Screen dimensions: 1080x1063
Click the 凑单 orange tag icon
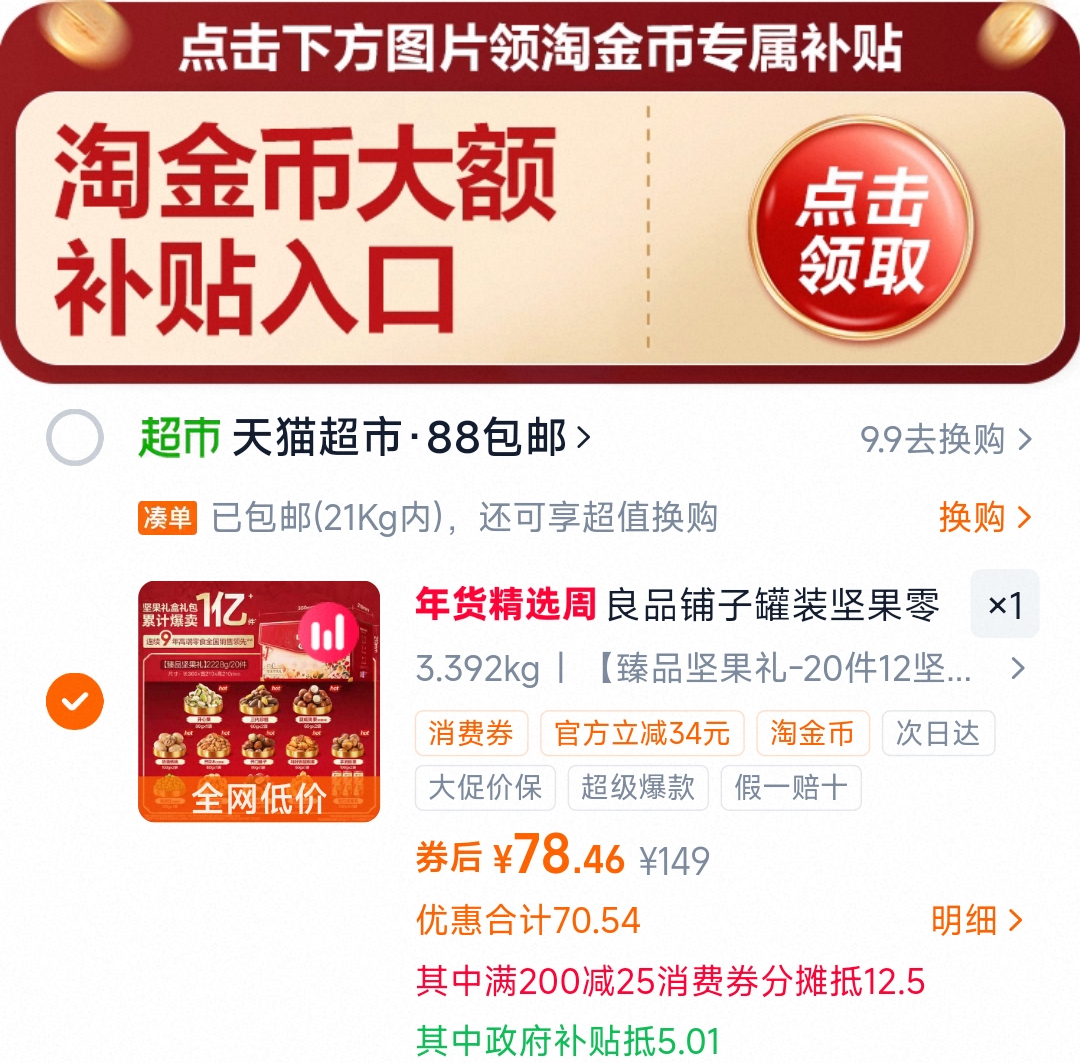(x=167, y=517)
